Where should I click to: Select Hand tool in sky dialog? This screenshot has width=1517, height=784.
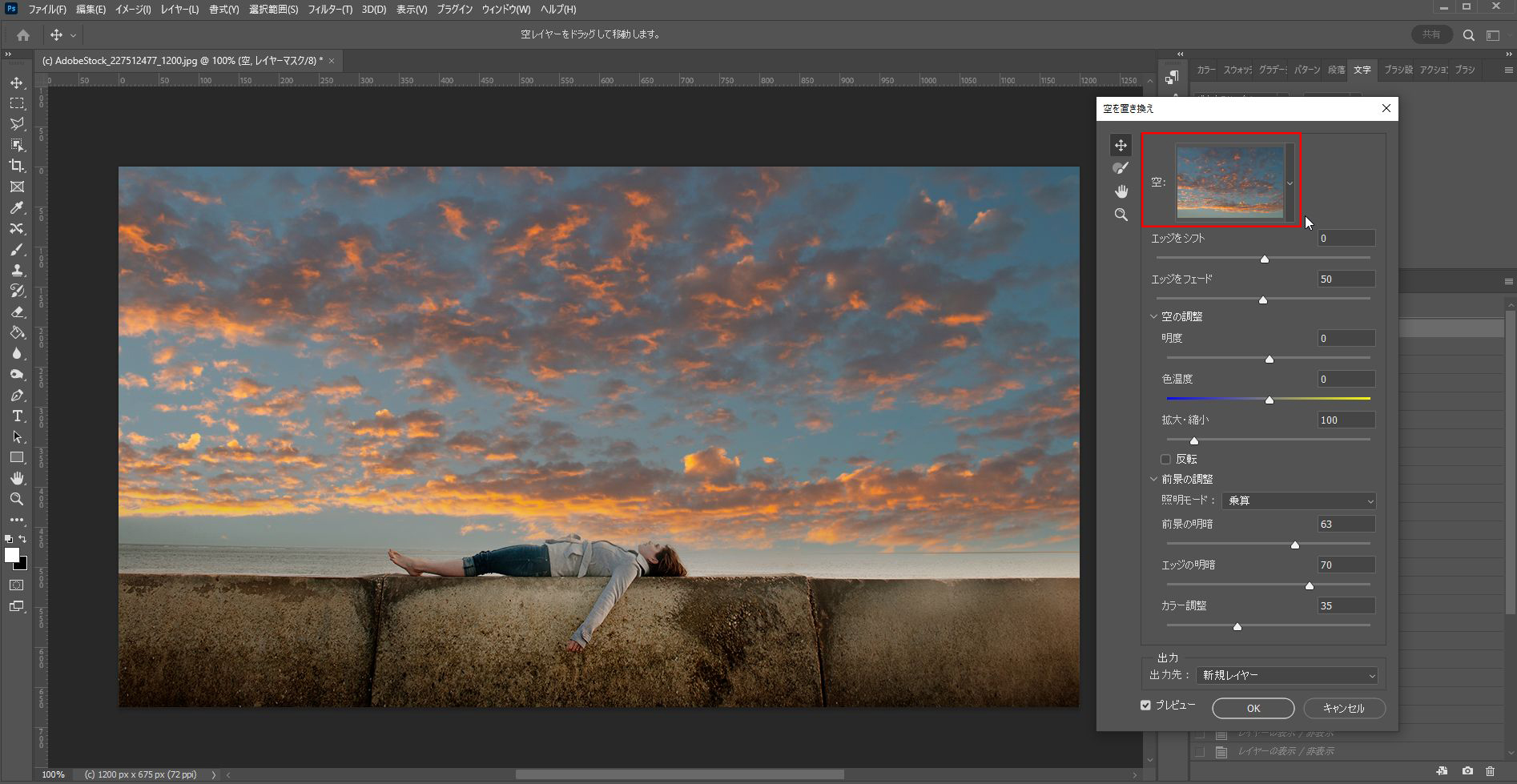1121,191
